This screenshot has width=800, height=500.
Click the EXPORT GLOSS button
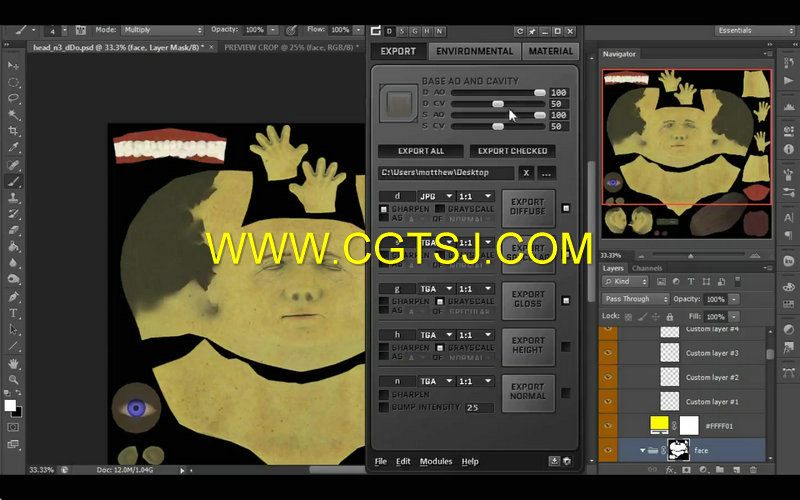pos(528,301)
